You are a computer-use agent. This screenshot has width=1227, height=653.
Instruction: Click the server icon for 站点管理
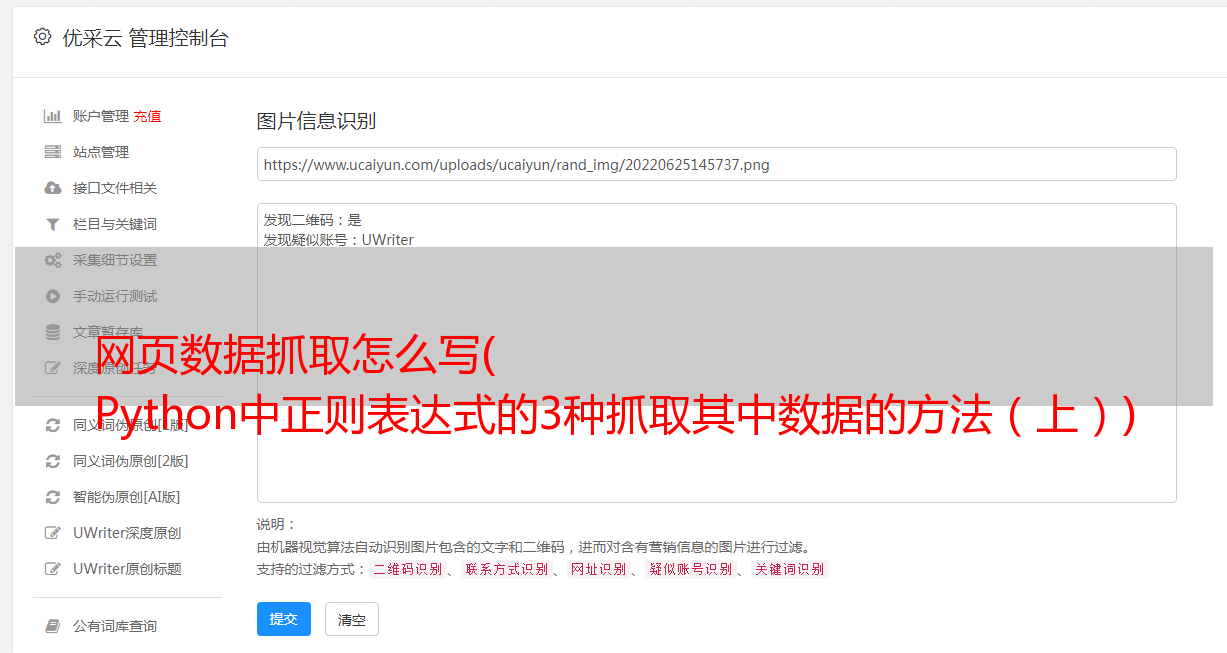pyautogui.click(x=53, y=152)
